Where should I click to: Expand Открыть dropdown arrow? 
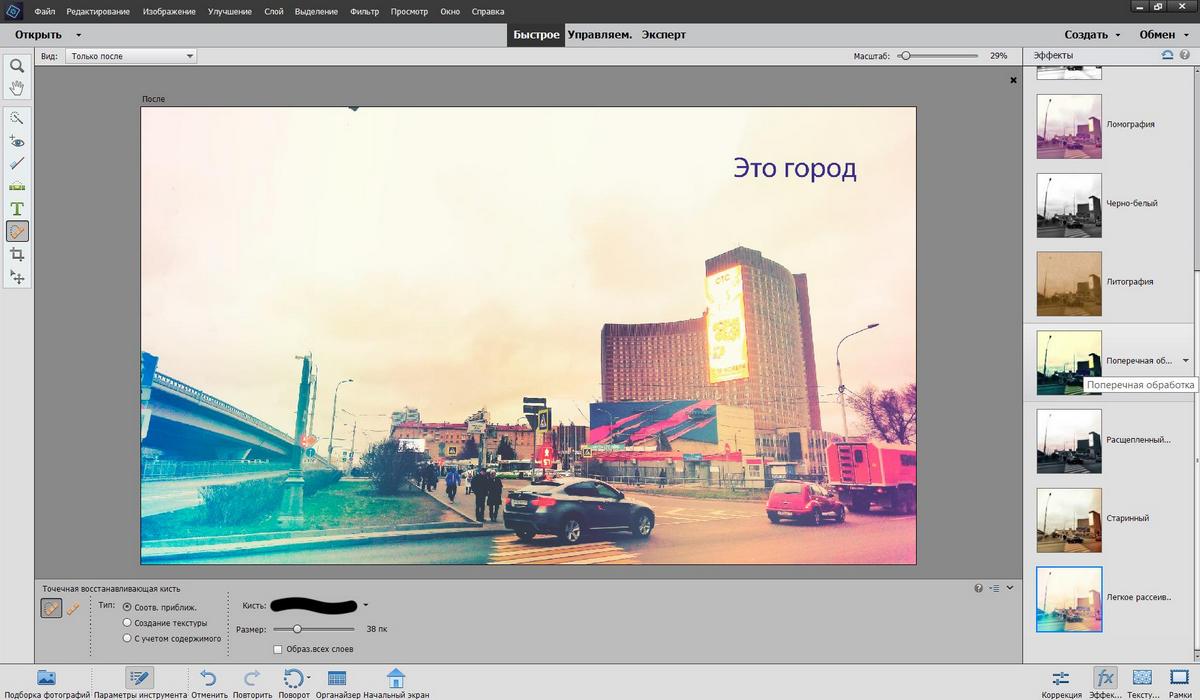click(78, 35)
